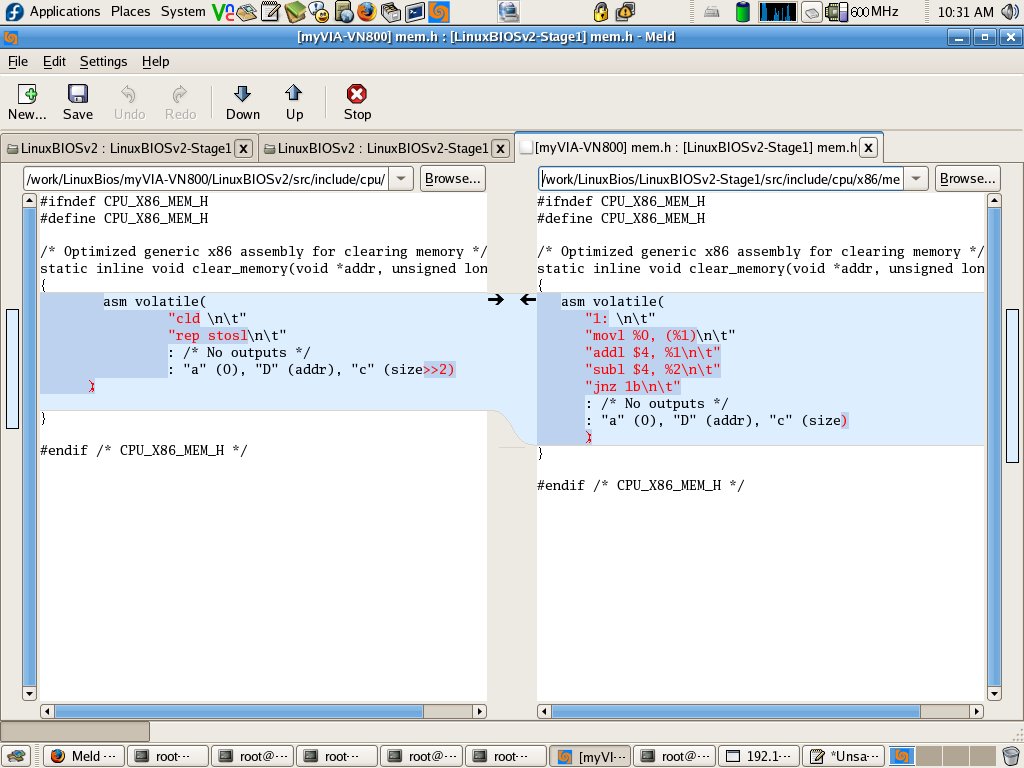Viewport: 1024px width, 768px height.
Task: Switch to the Meld Firefox taskbar window
Action: [84, 756]
